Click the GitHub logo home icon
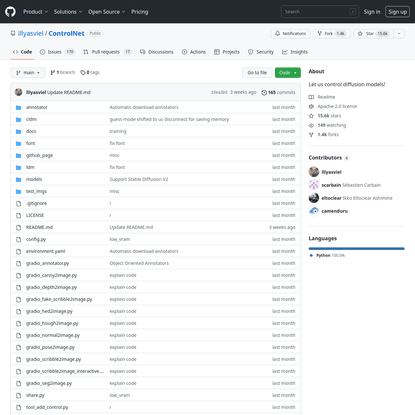415x415 pixels. pos(10,12)
